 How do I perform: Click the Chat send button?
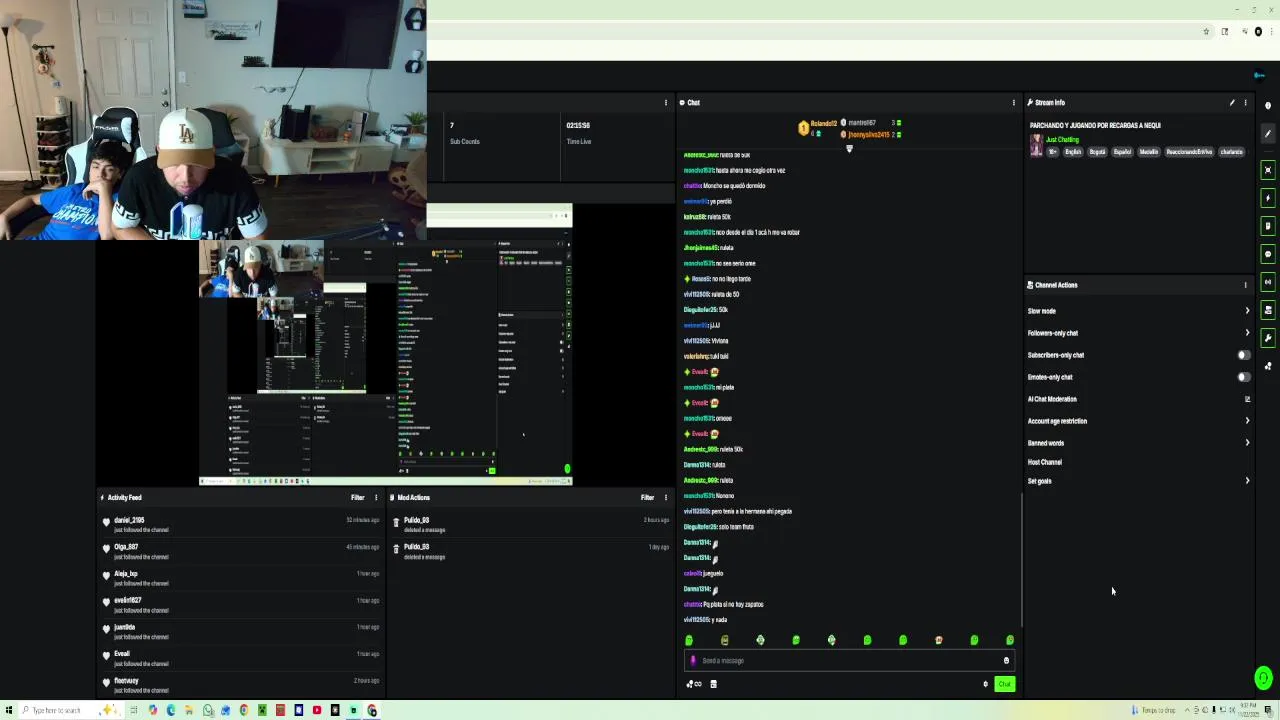(1004, 684)
